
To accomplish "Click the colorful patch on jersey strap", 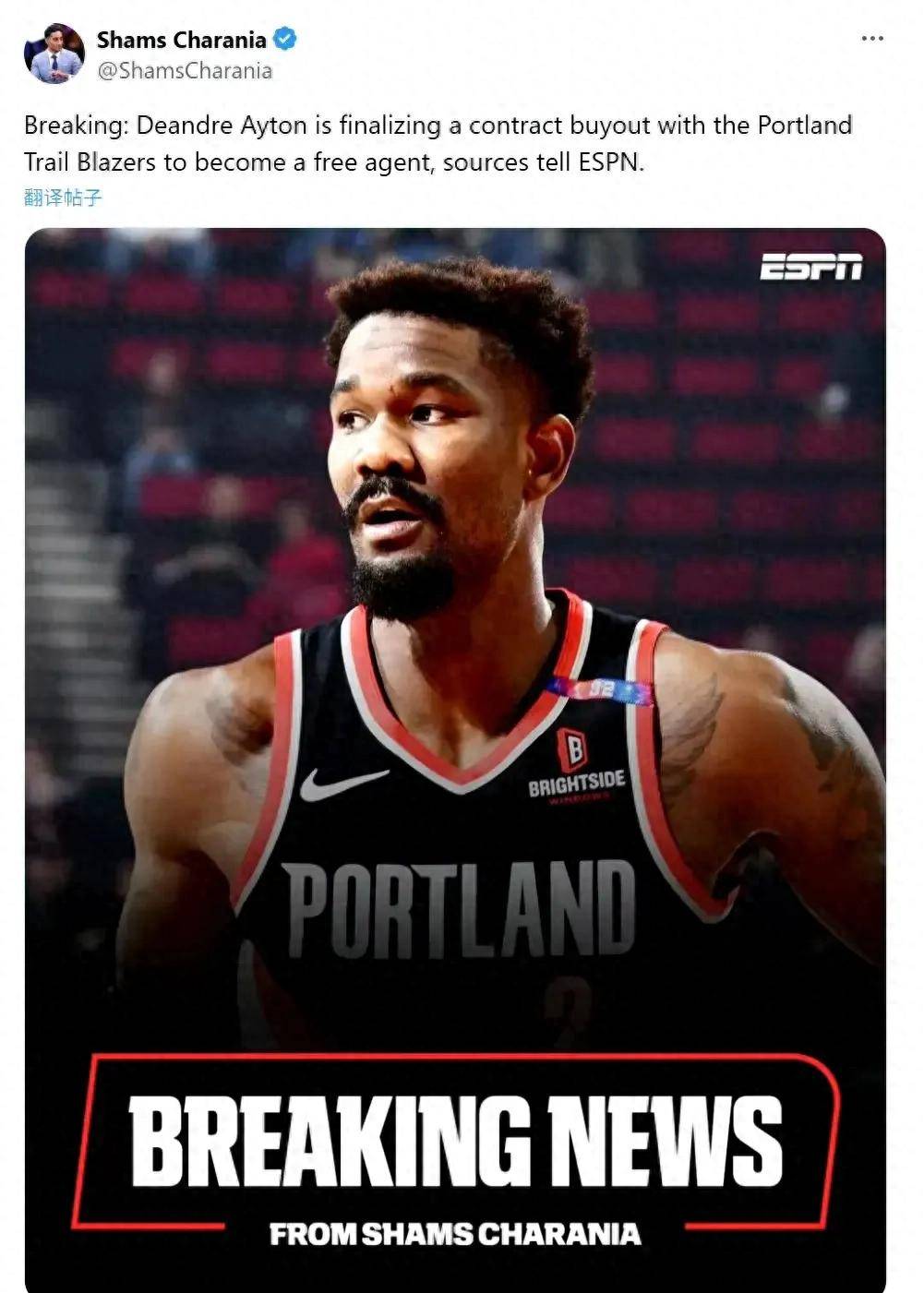I will click(600, 689).
